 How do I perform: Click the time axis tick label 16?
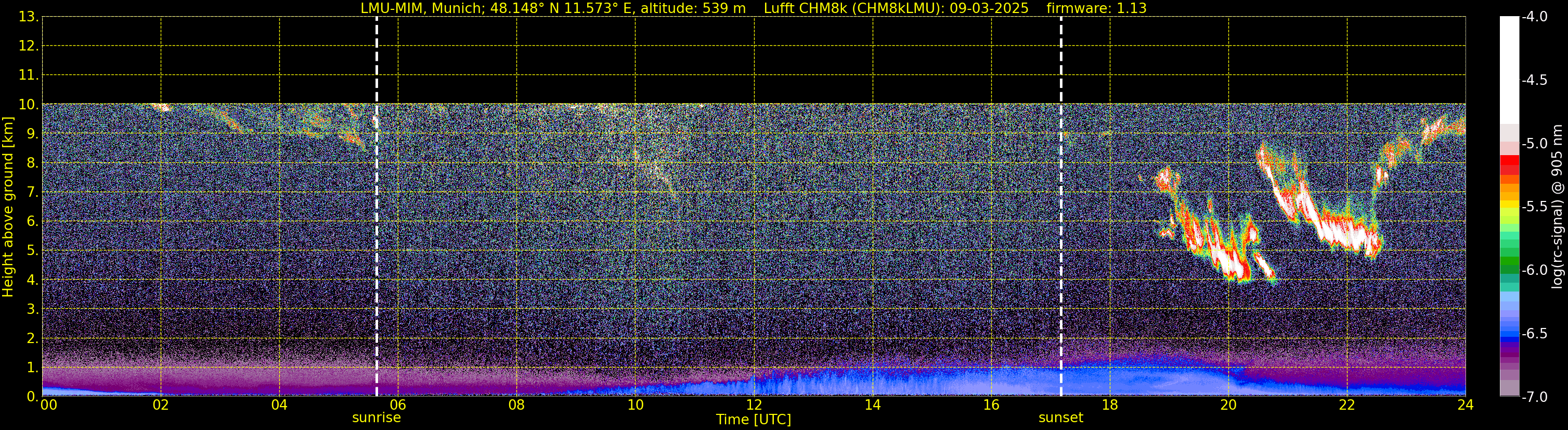[x=992, y=405]
